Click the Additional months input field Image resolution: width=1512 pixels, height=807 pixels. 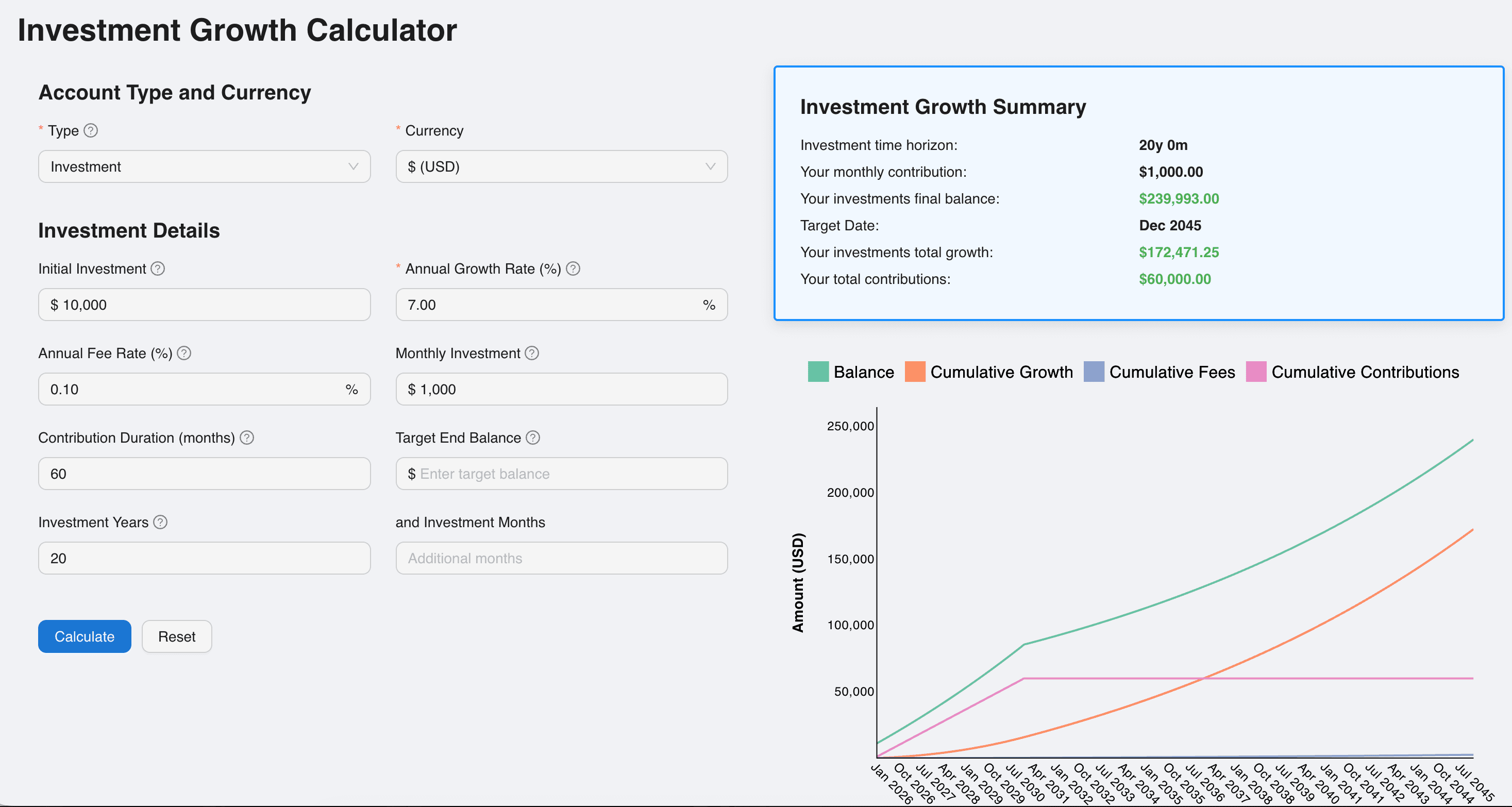(x=561, y=558)
